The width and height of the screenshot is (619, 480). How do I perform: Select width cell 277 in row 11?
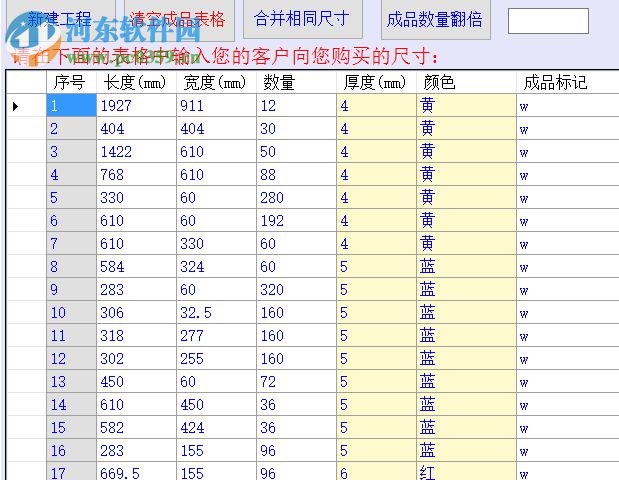(216, 336)
